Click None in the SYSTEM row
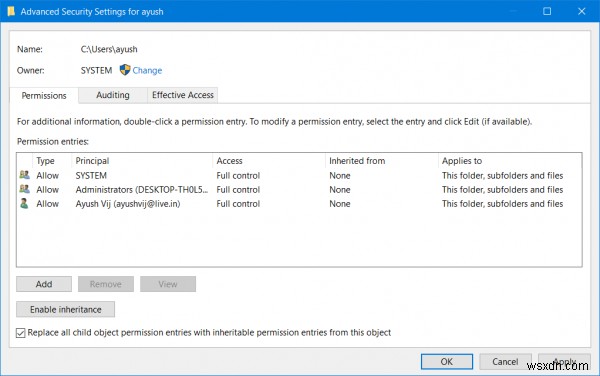 tap(340, 176)
